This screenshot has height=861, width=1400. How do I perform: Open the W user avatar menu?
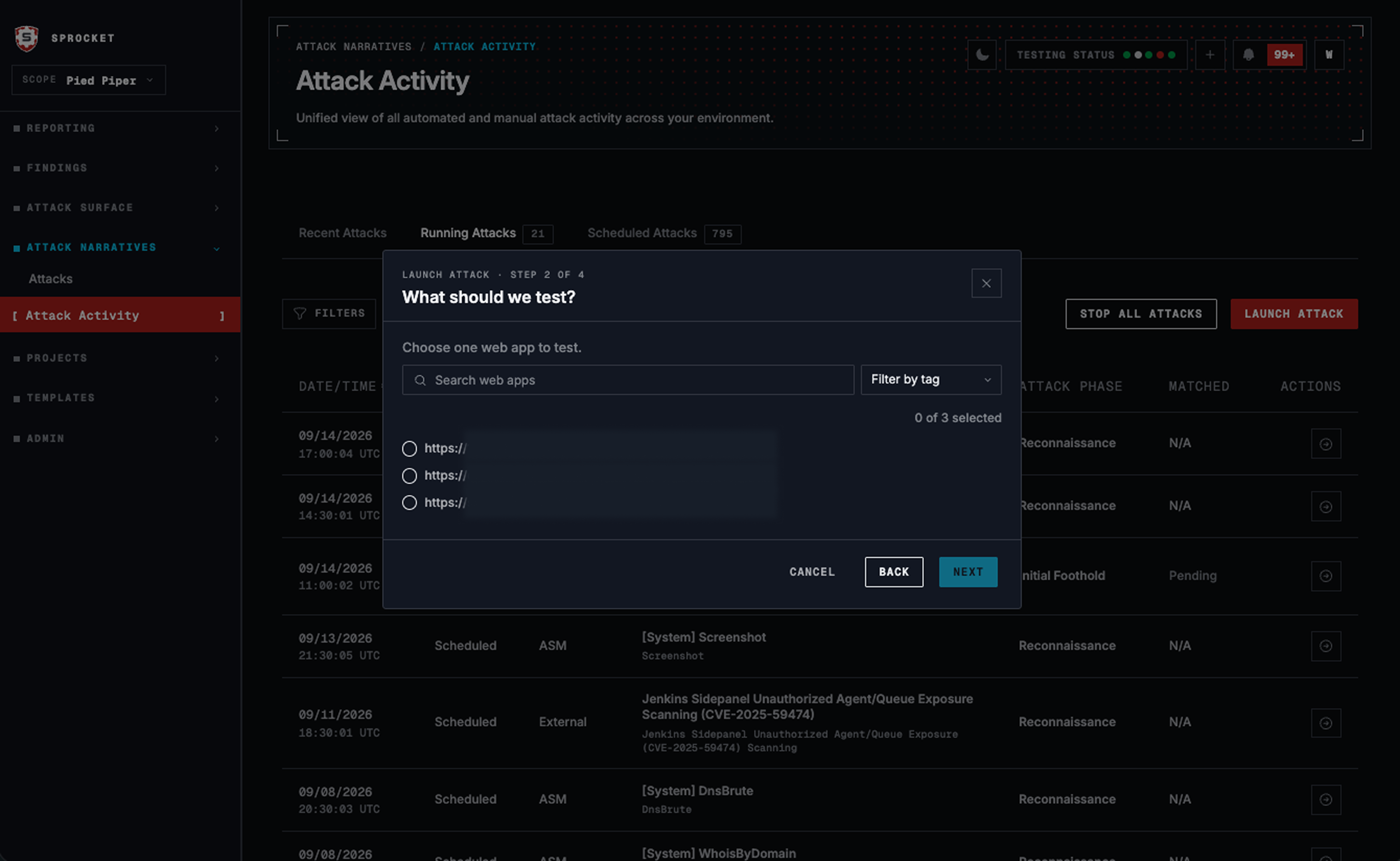click(x=1329, y=55)
